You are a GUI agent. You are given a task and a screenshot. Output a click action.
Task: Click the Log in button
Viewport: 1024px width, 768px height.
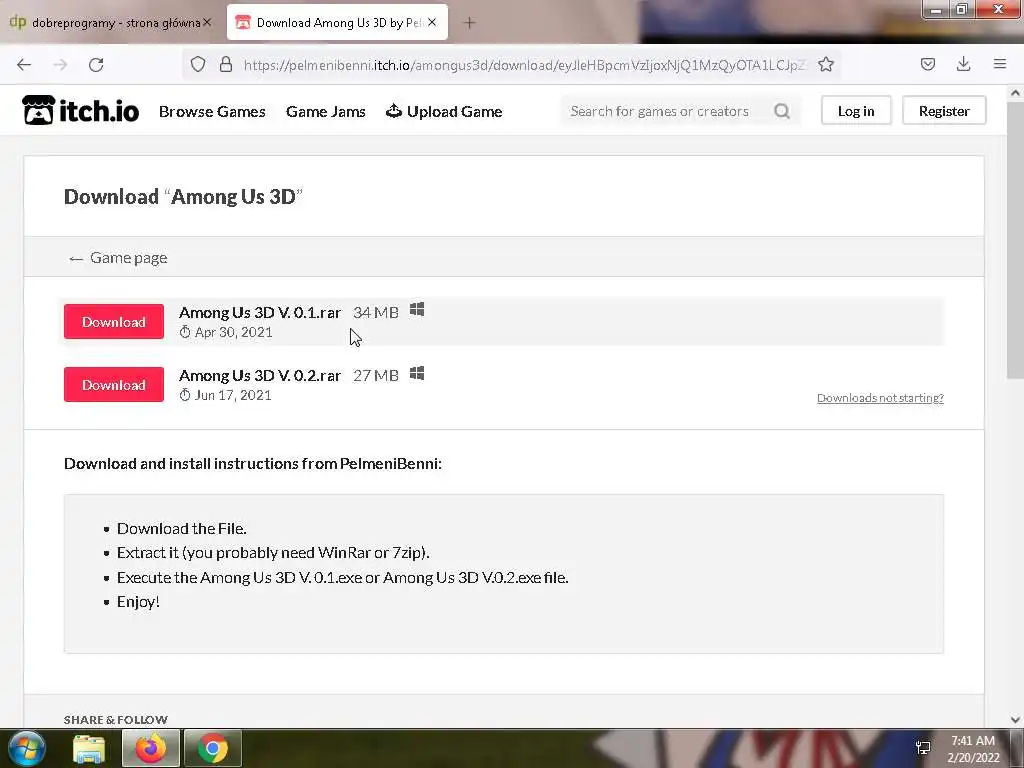856,110
